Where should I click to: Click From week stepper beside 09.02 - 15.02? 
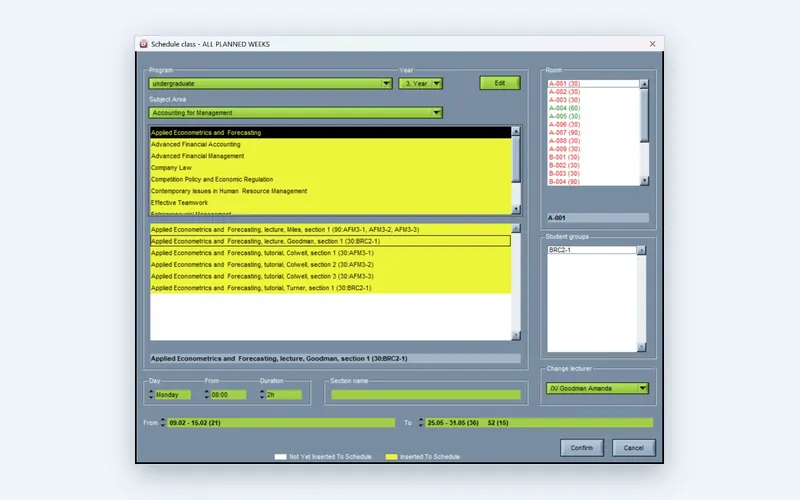pos(163,422)
